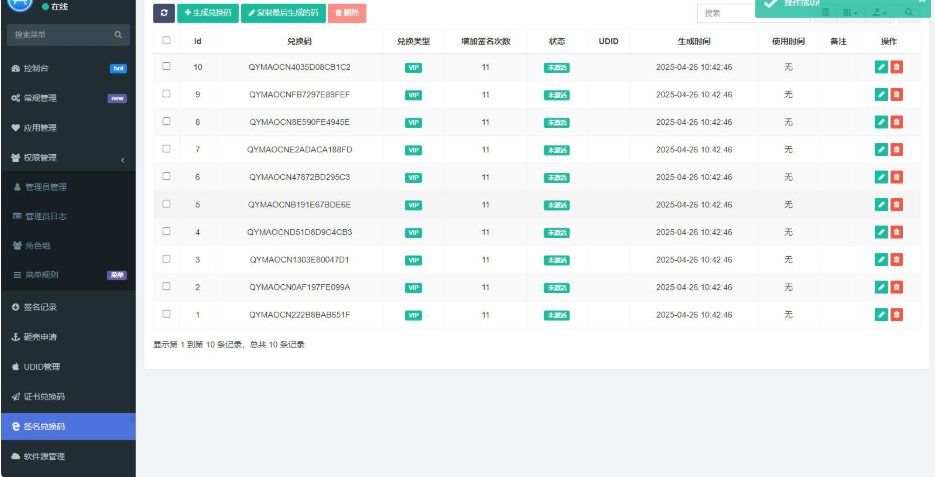Click the App Store avatar logo
Viewport: 935px width, 477px height.
click(20, 5)
